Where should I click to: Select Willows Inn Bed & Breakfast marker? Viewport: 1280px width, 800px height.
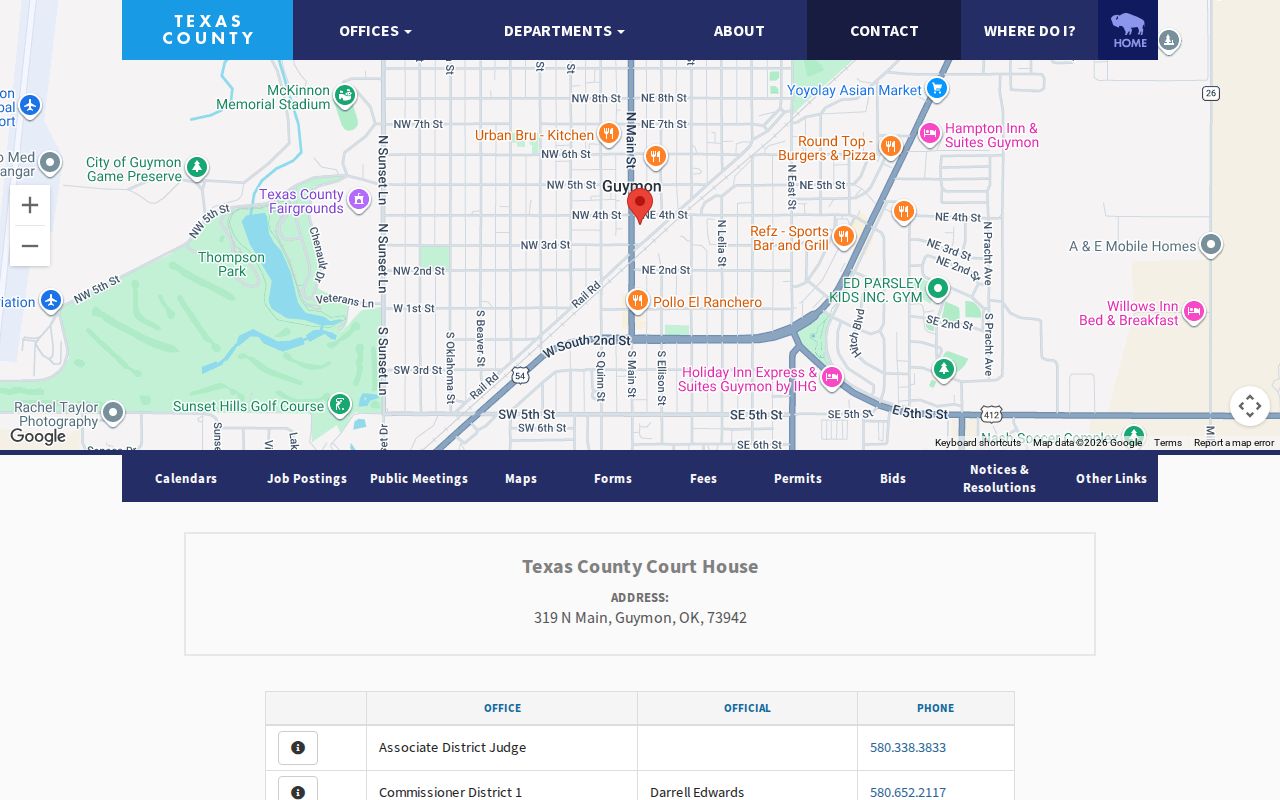click(1193, 312)
